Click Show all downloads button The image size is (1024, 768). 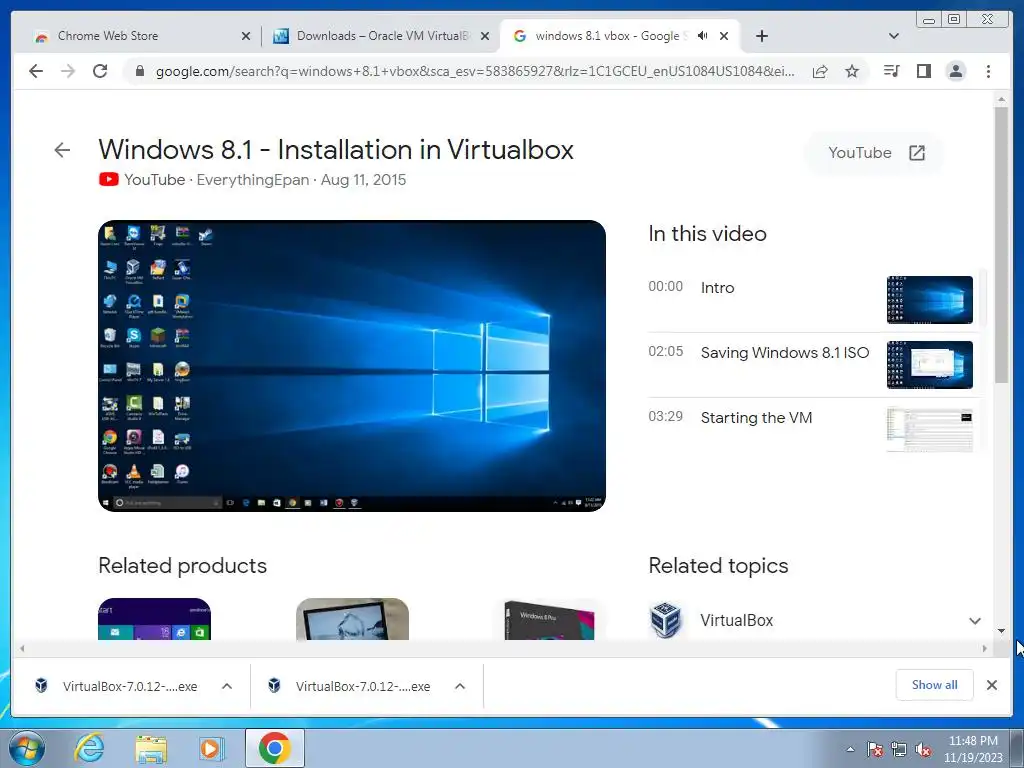tap(935, 684)
